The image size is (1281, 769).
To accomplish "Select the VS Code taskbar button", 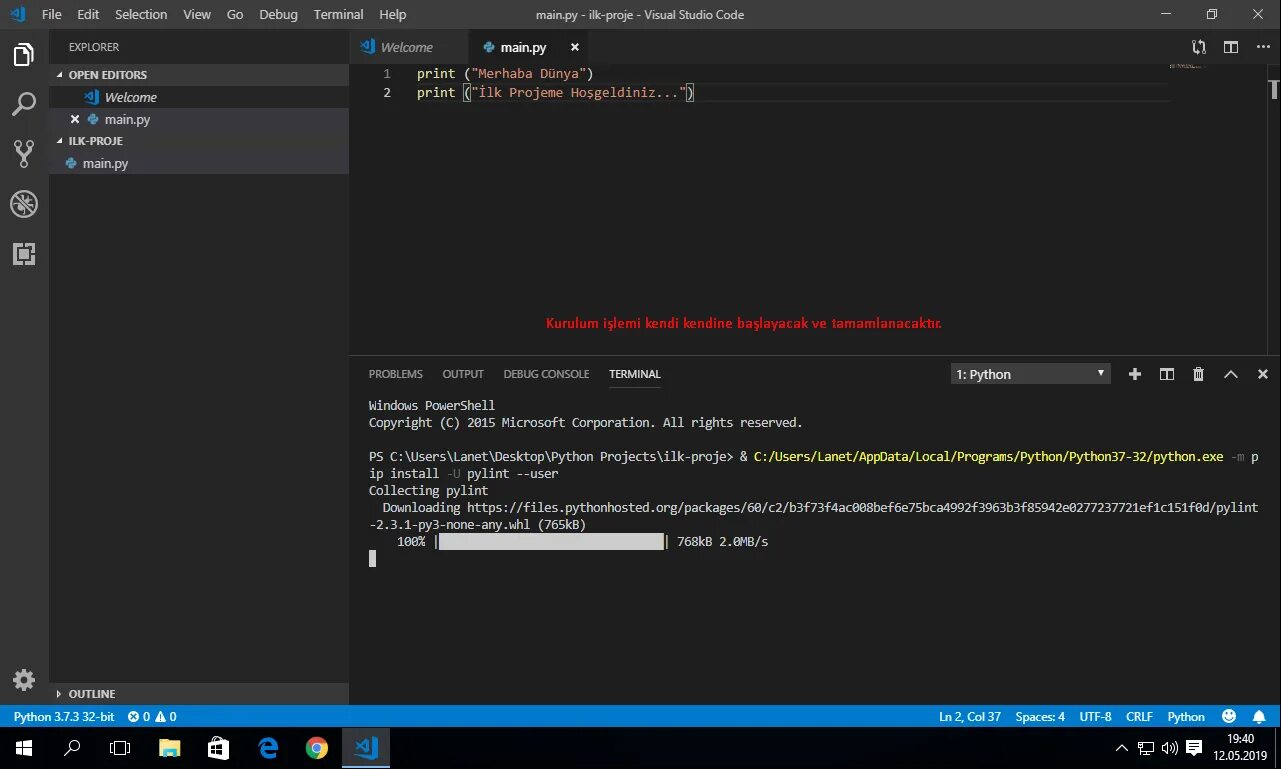I will 366,748.
